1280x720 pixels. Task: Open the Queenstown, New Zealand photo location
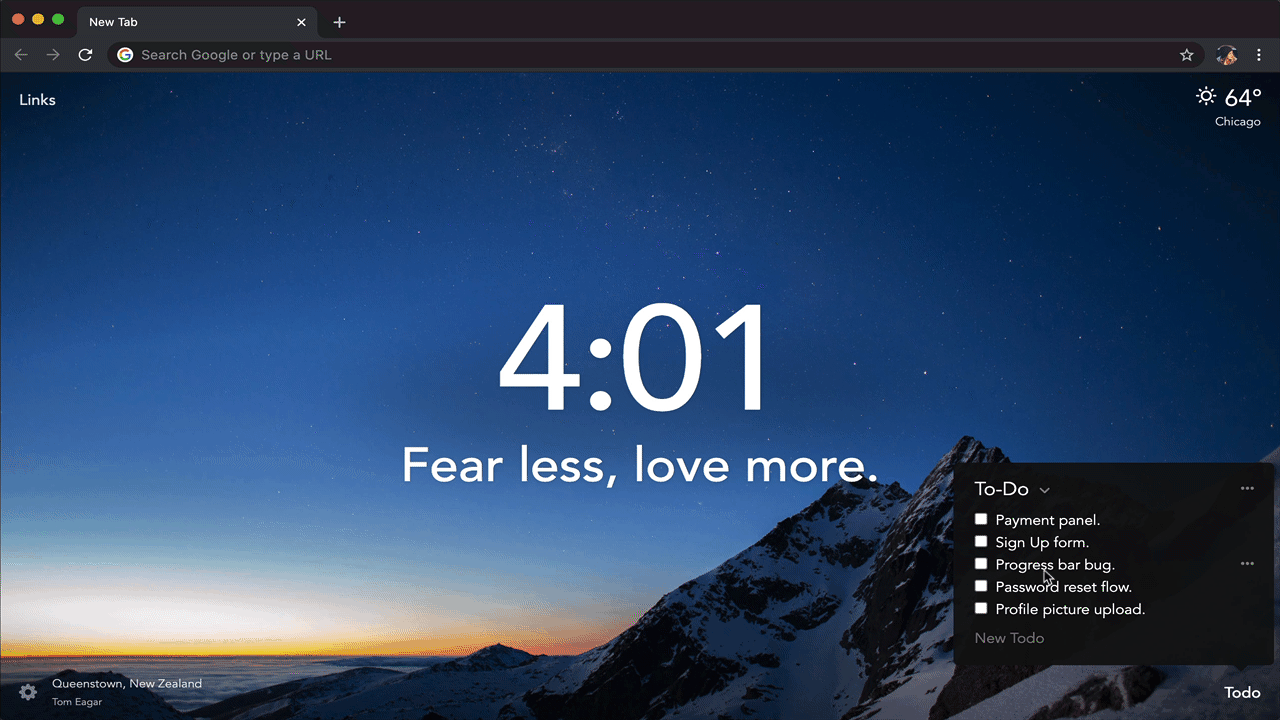[x=127, y=684]
